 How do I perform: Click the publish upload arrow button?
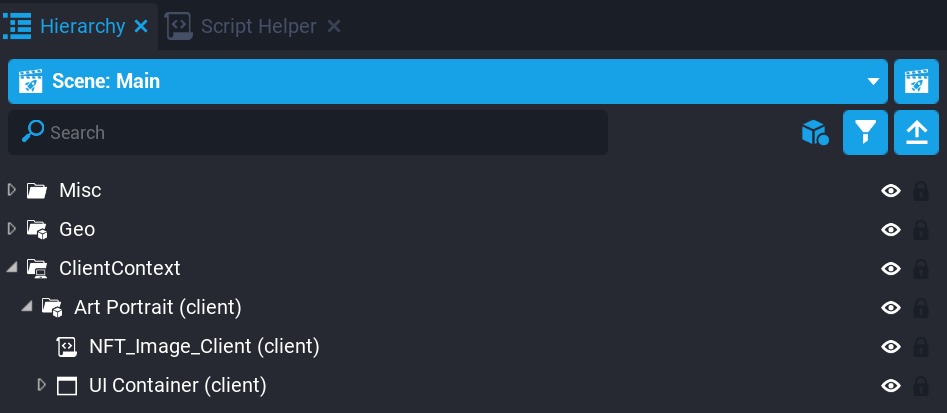(916, 133)
